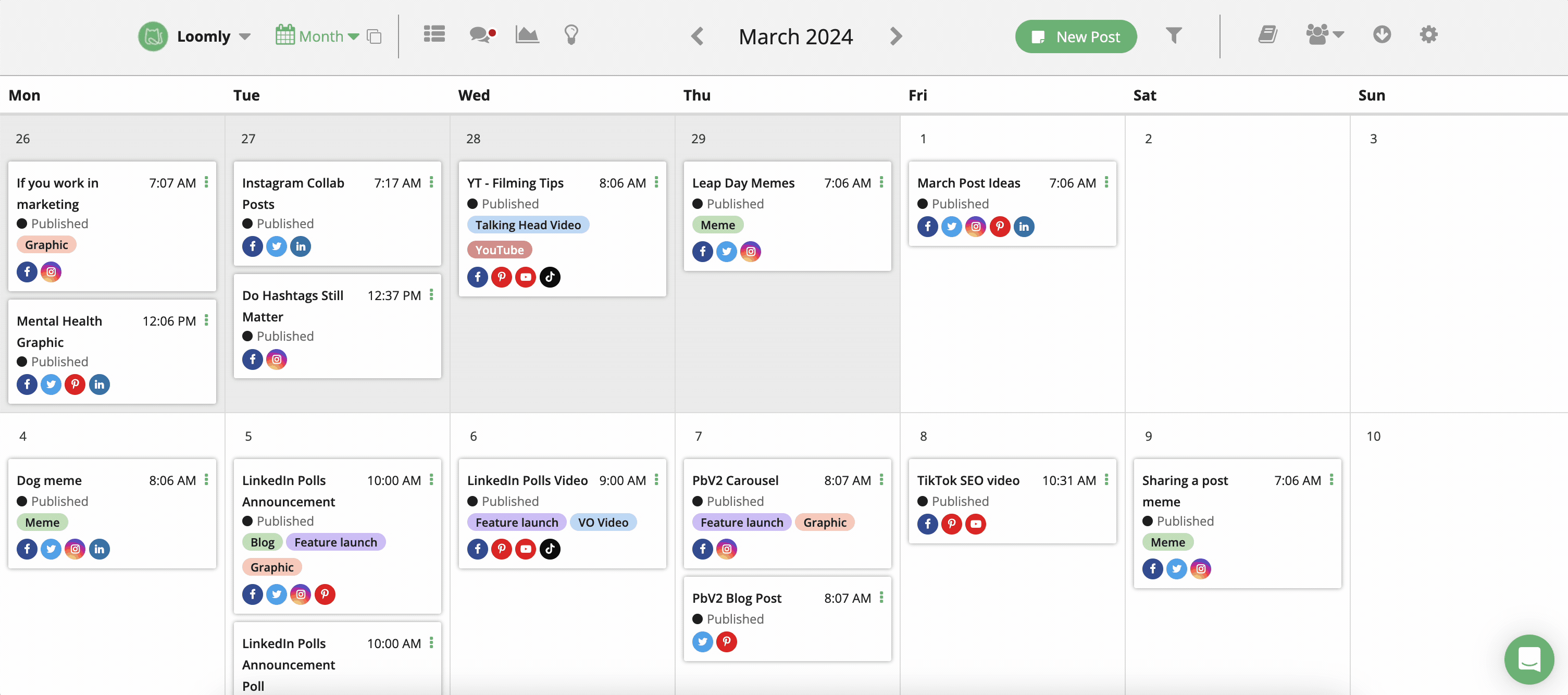Open the list view icon

(434, 35)
